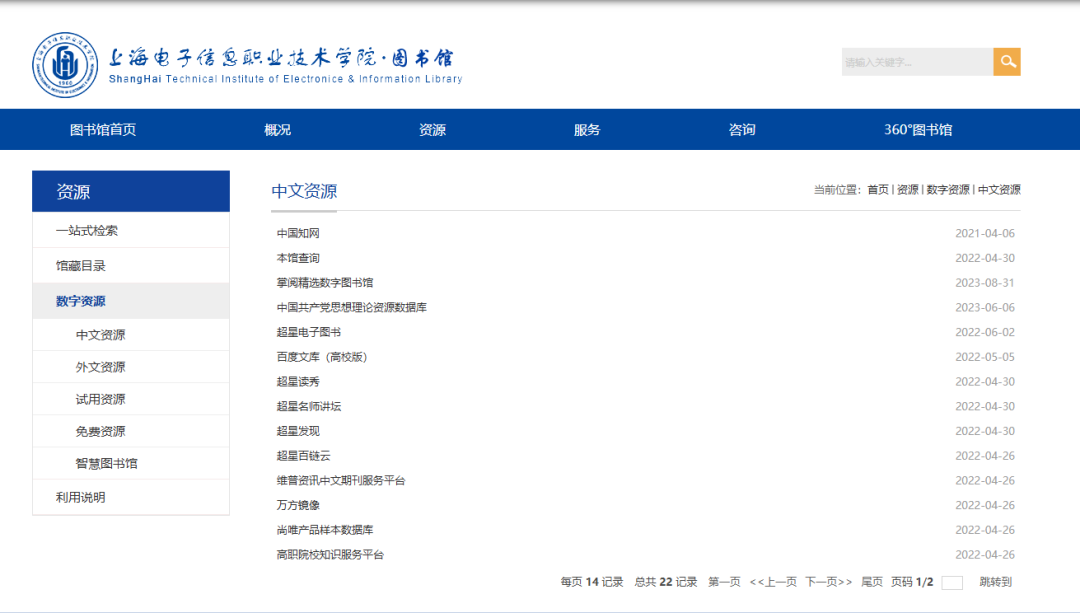Select 试用资源 in the sidebar
Screen dimensions: 1080x613
[101, 399]
